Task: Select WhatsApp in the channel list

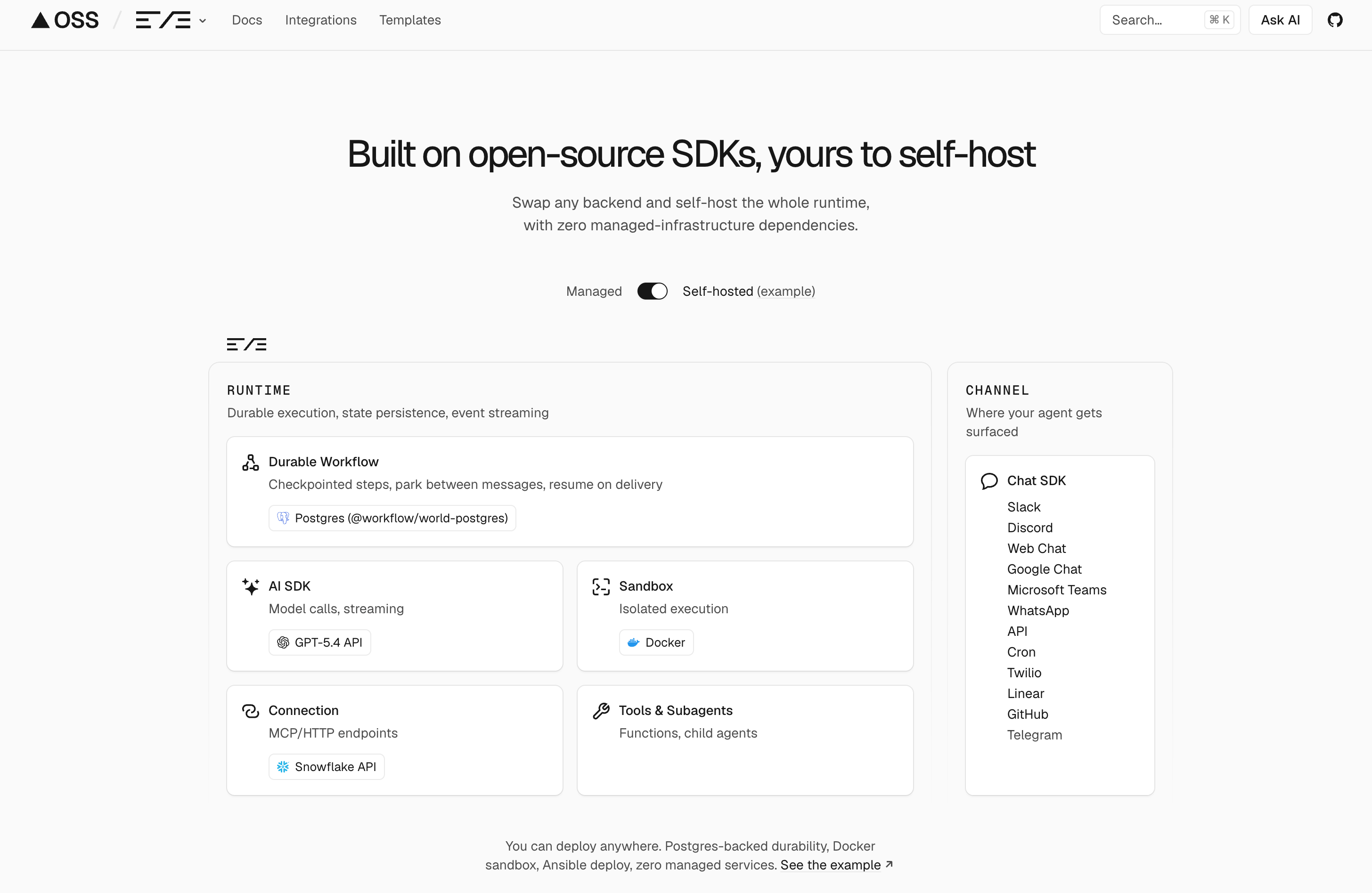Action: click(1037, 611)
